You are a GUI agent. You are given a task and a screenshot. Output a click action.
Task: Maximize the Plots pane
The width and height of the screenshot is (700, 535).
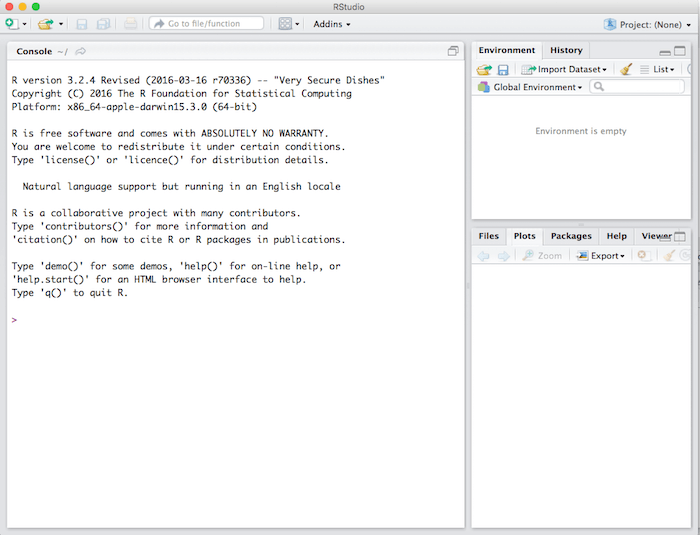coord(680,237)
